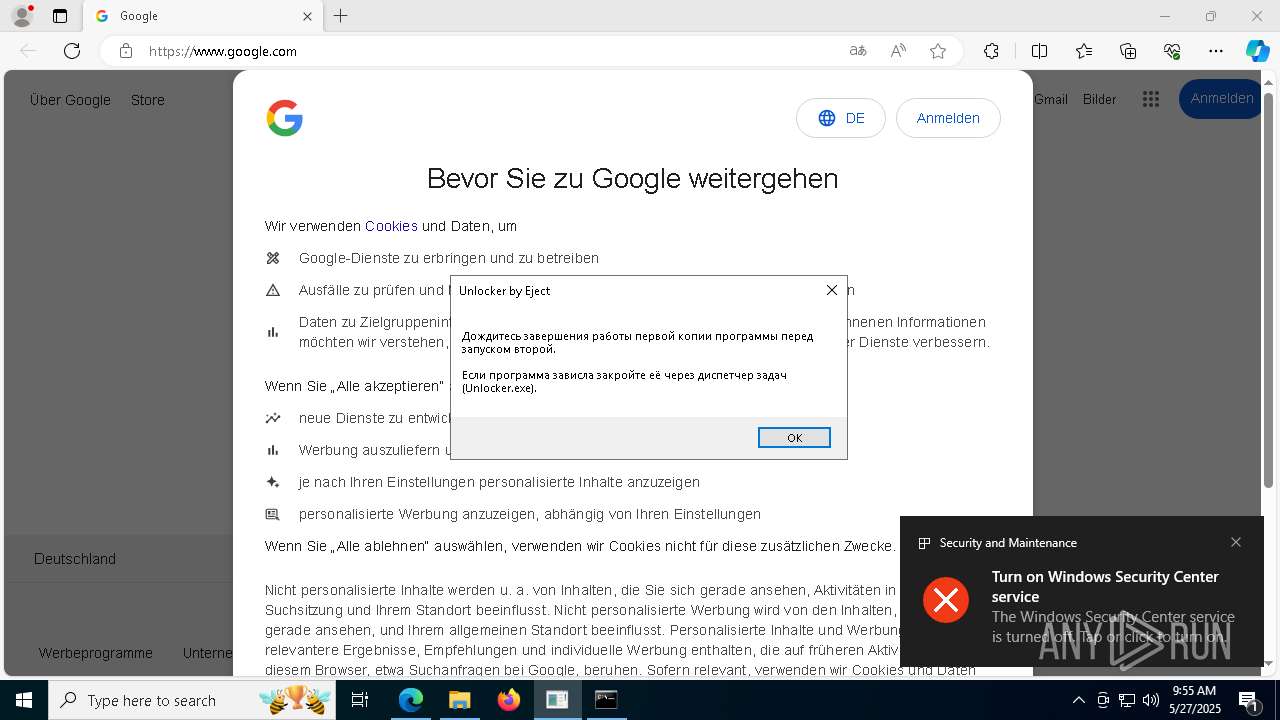1280x720 pixels.
Task: Open Über Google link
Action: (x=70, y=100)
